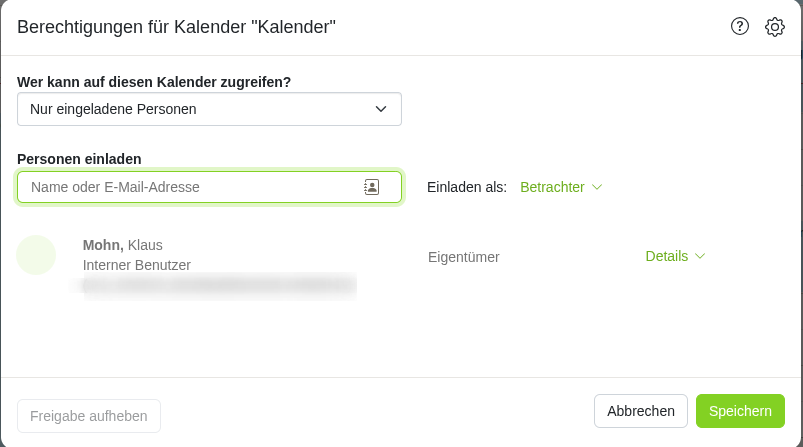The width and height of the screenshot is (803, 447).
Task: Save permissions with Speichern
Action: click(740, 411)
